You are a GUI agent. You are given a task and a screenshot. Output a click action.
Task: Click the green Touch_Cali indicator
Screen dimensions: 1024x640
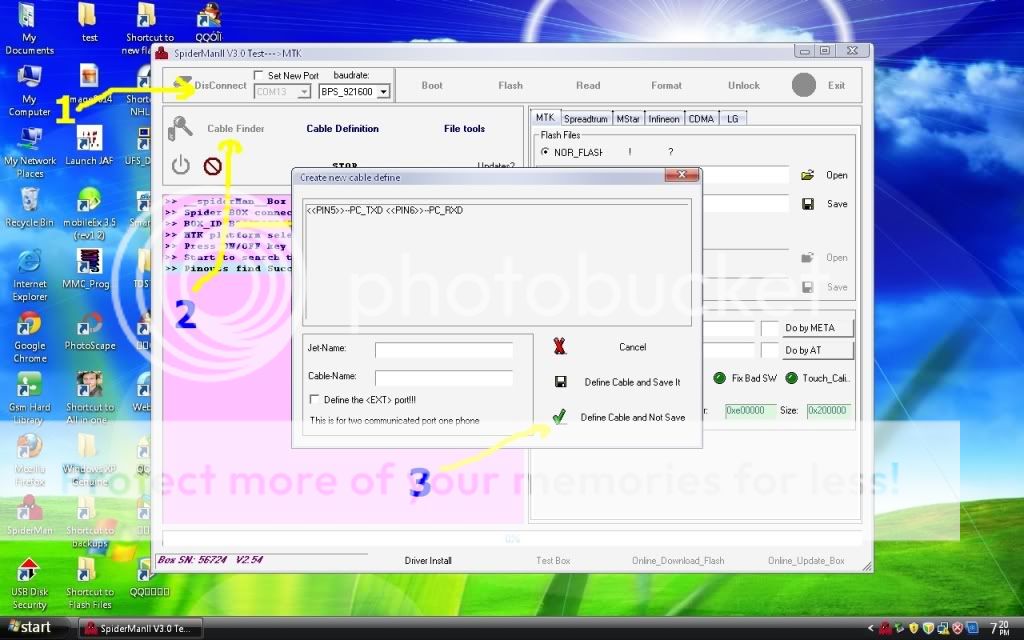(x=791, y=378)
